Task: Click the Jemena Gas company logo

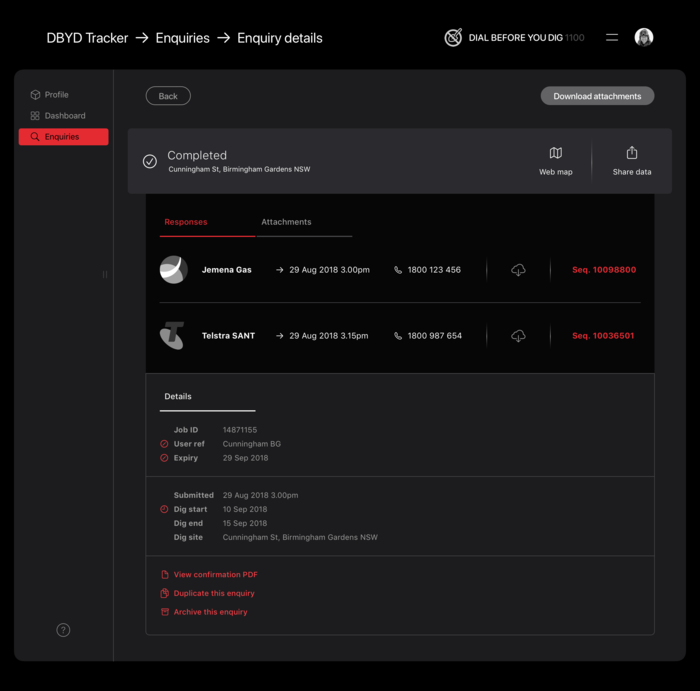Action: pos(173,270)
